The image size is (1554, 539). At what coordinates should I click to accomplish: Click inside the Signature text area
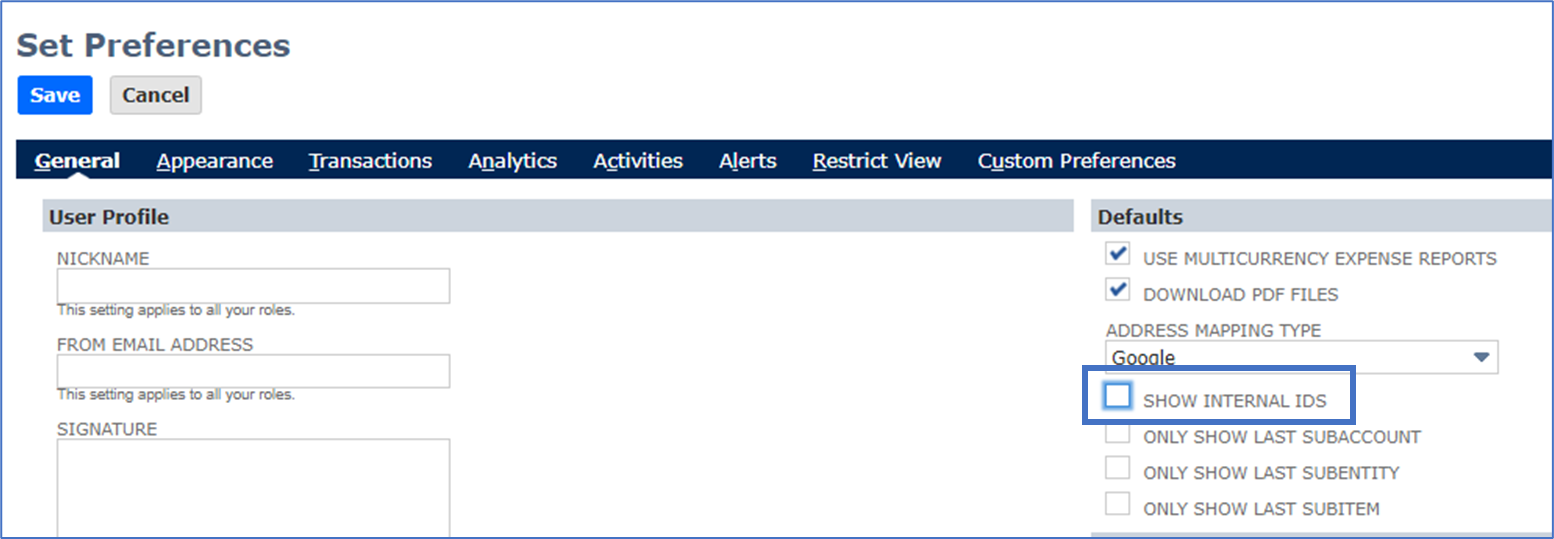pyautogui.click(x=253, y=488)
